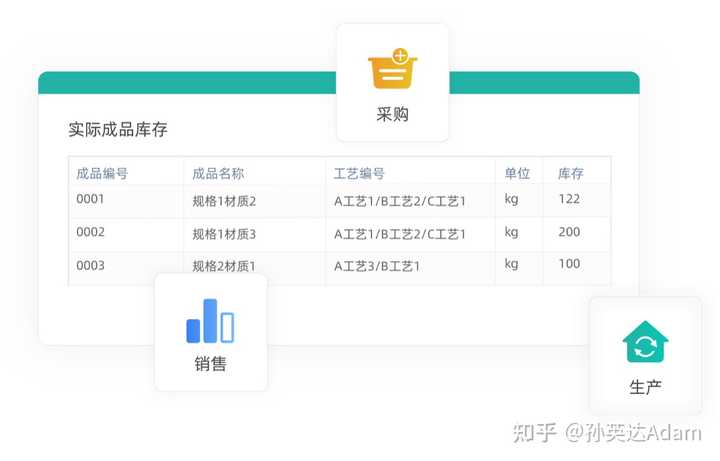Select product number 0003 cell
The image size is (720, 461).
click(x=90, y=265)
